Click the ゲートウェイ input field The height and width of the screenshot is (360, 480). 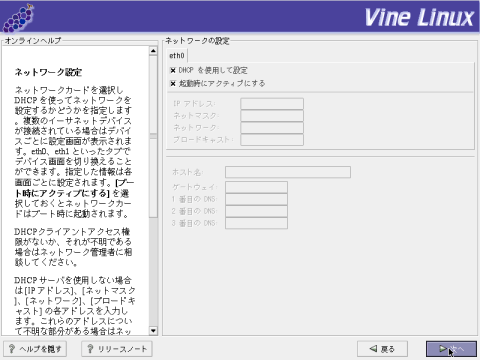coord(256,187)
